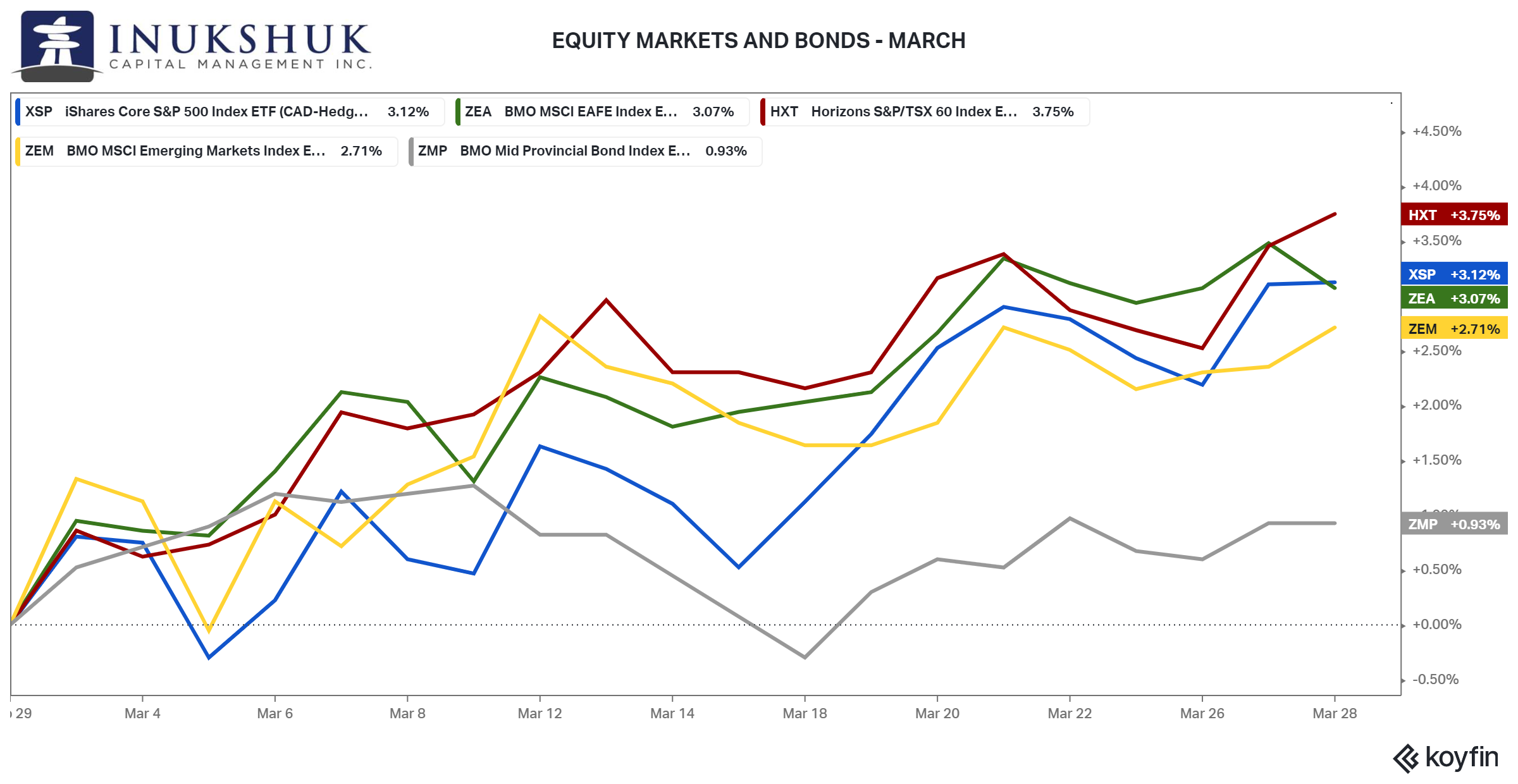1518x784 pixels.
Task: Click the yellow ZEM color bar
Action: (18, 151)
